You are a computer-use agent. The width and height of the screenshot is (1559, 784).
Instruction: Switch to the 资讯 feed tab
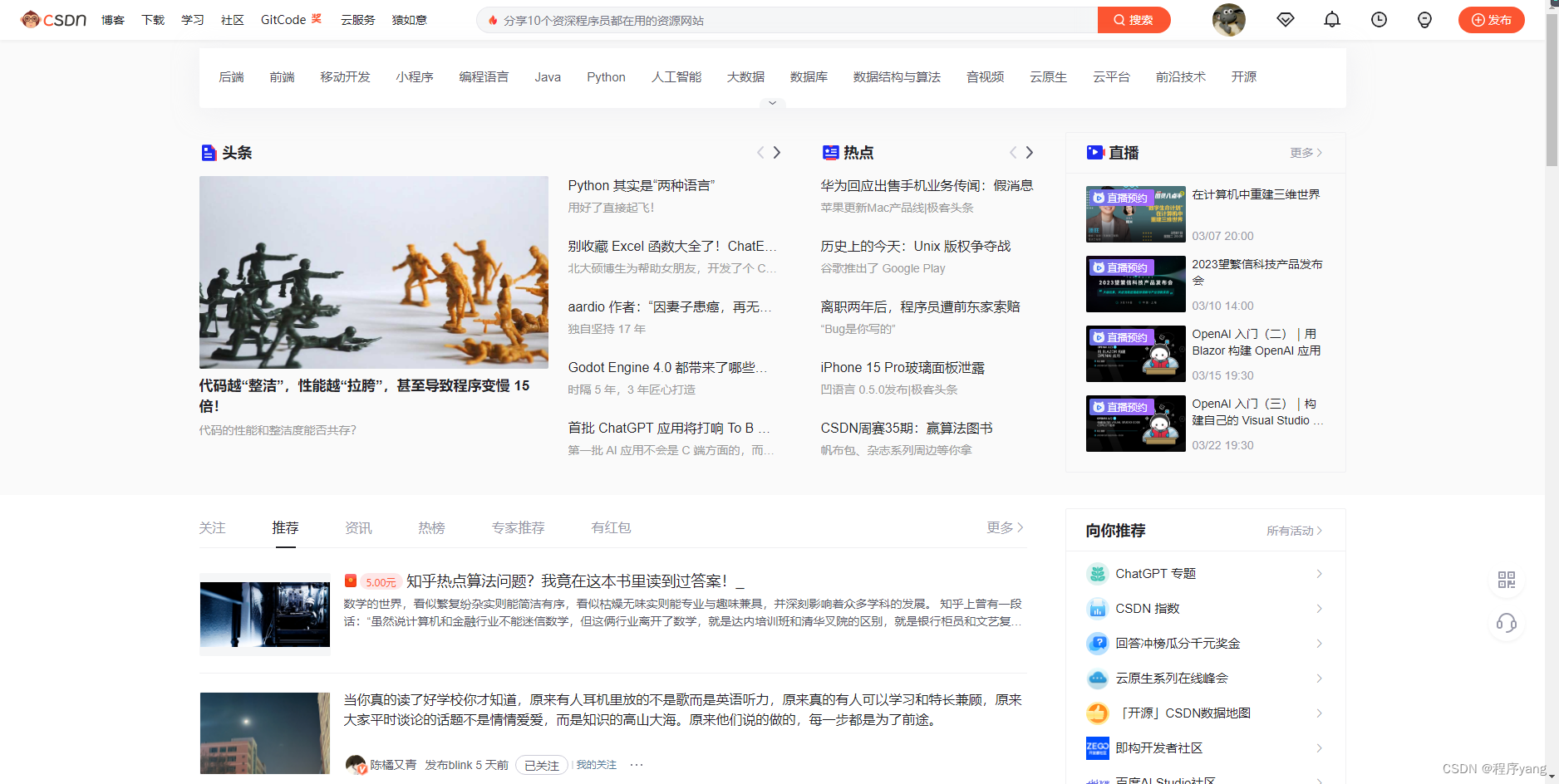pyautogui.click(x=358, y=527)
